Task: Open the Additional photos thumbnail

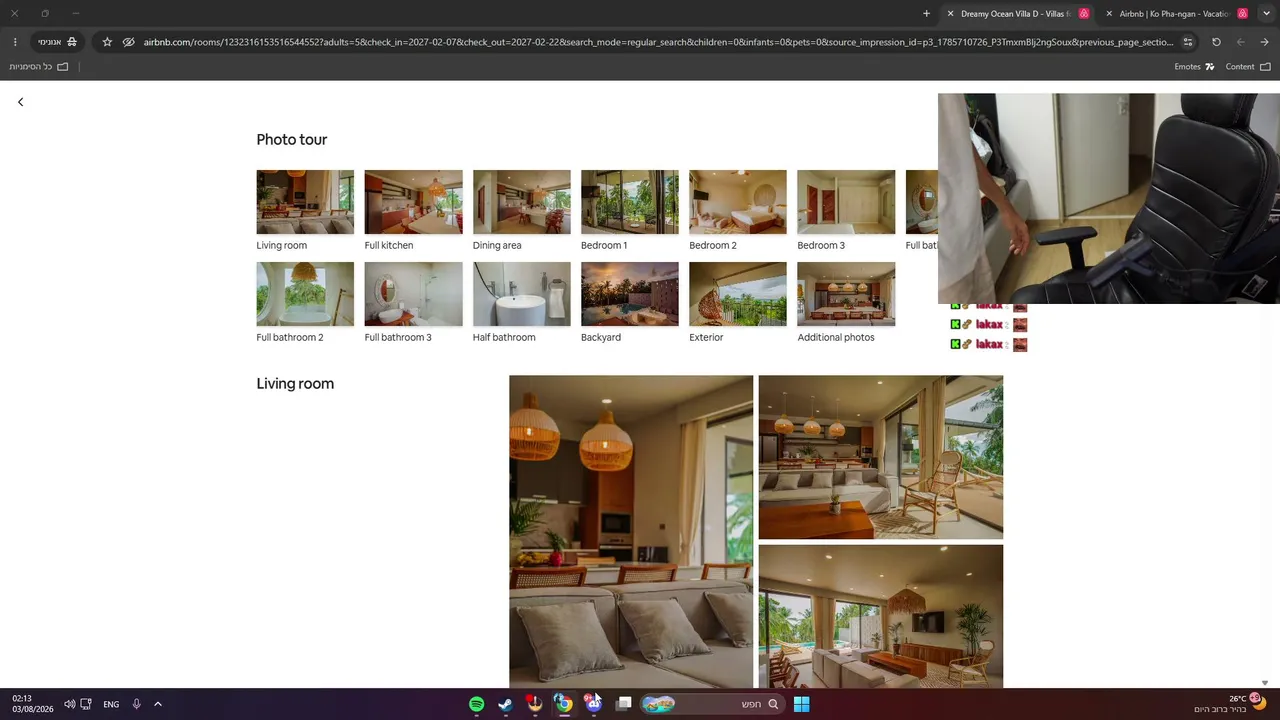Action: [x=846, y=294]
